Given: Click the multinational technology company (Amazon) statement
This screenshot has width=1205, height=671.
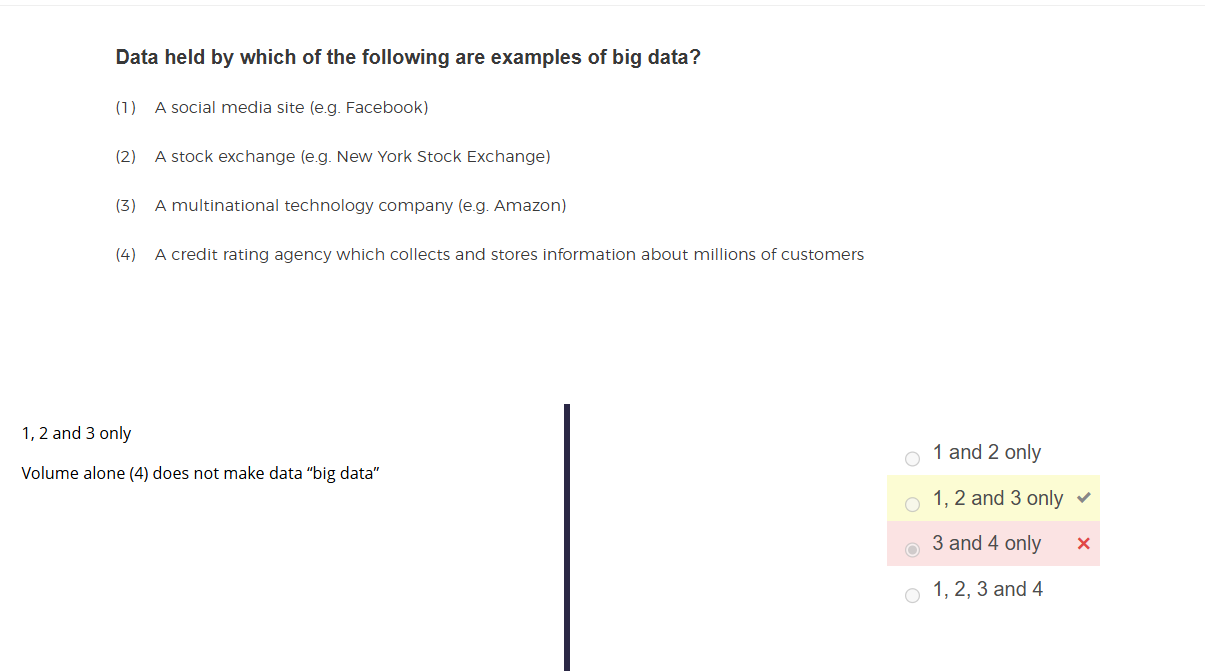Looking at the screenshot, I should [x=360, y=205].
